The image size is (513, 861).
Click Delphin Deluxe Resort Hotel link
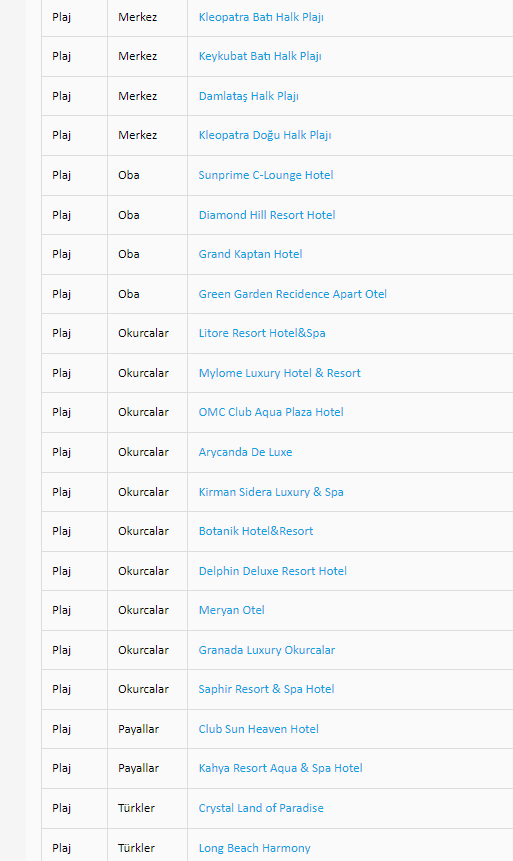(x=273, y=571)
